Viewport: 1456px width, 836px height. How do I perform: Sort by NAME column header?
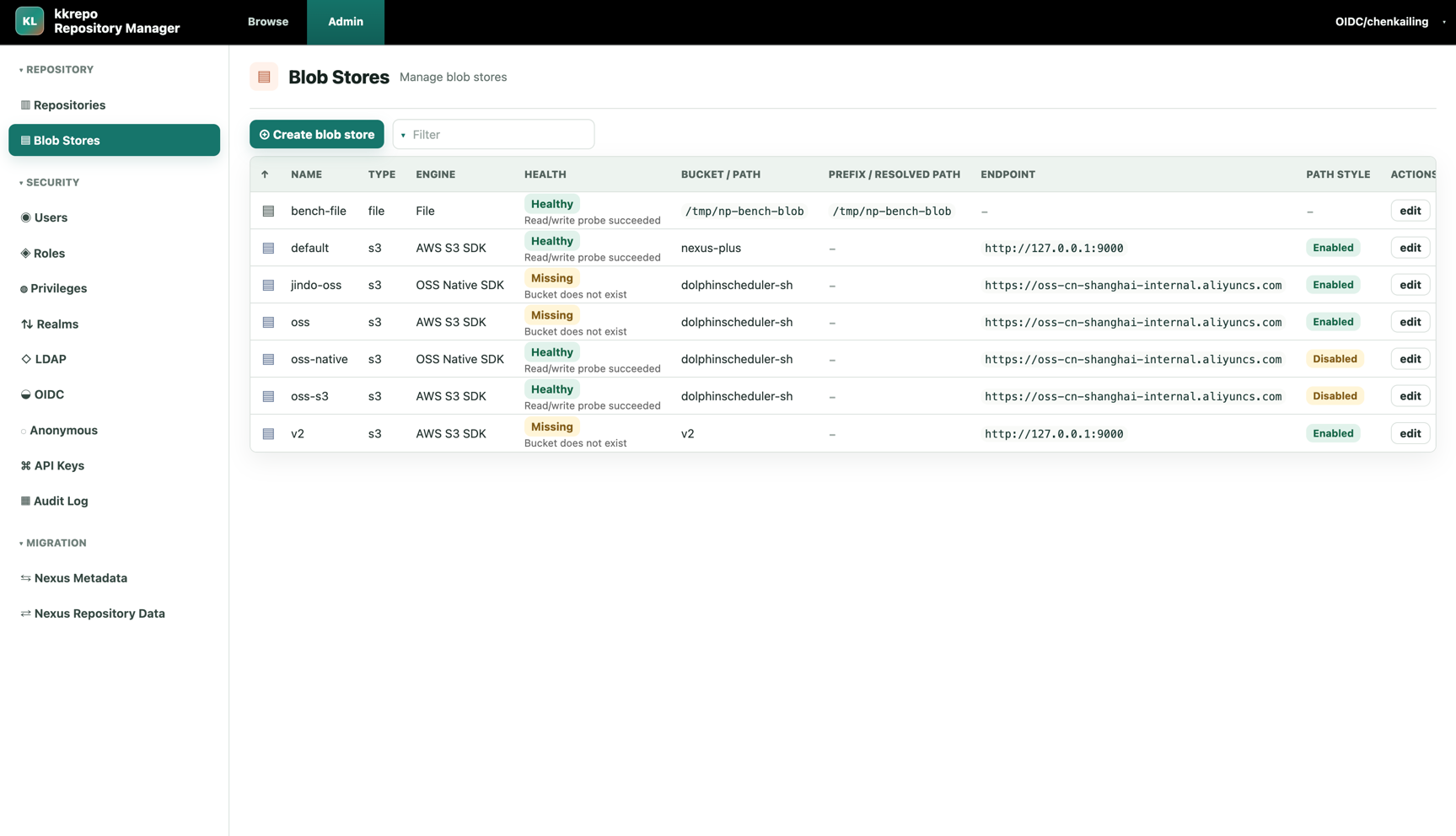click(306, 174)
